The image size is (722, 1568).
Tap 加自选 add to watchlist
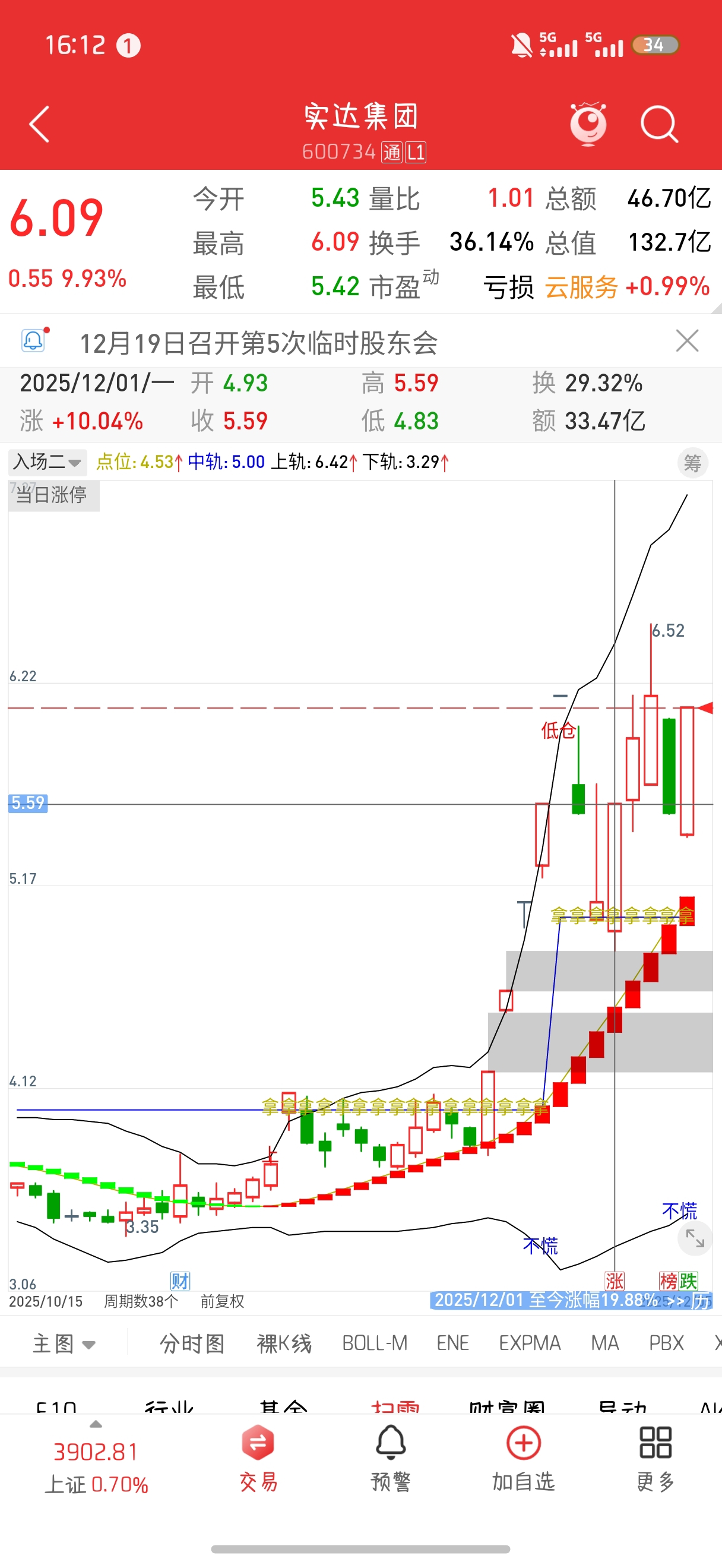coord(523,1459)
